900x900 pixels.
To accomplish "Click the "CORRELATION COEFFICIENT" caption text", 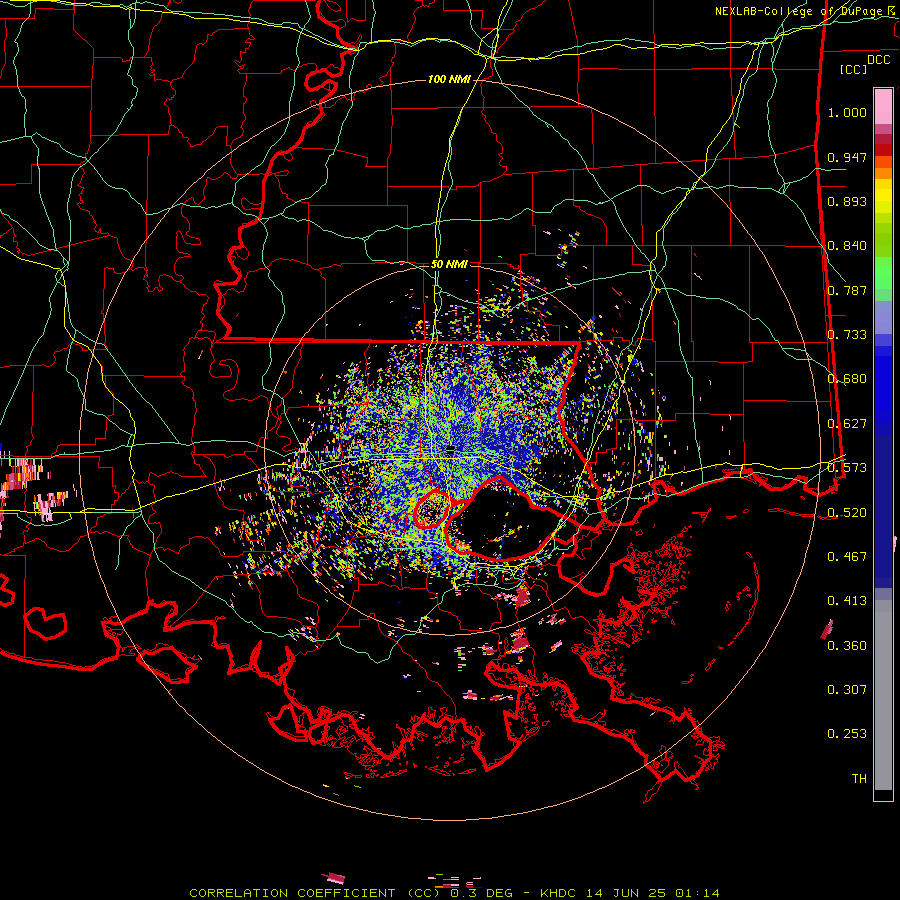I will (x=292, y=893).
